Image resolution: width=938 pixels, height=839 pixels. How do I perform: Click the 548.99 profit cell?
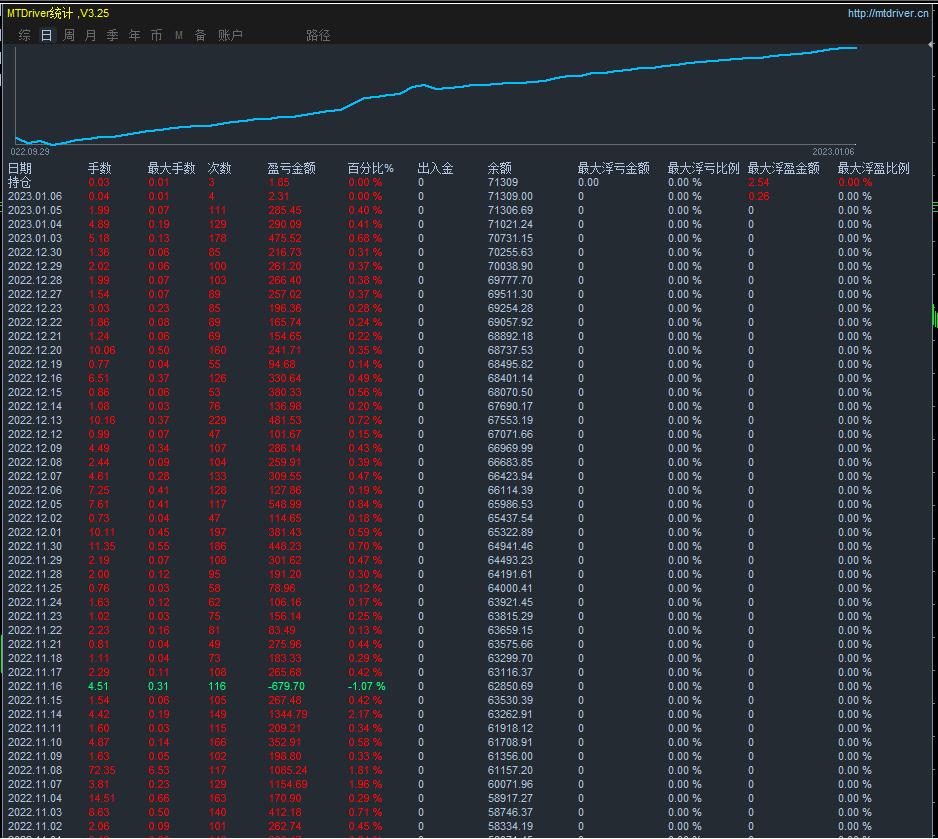[285, 504]
